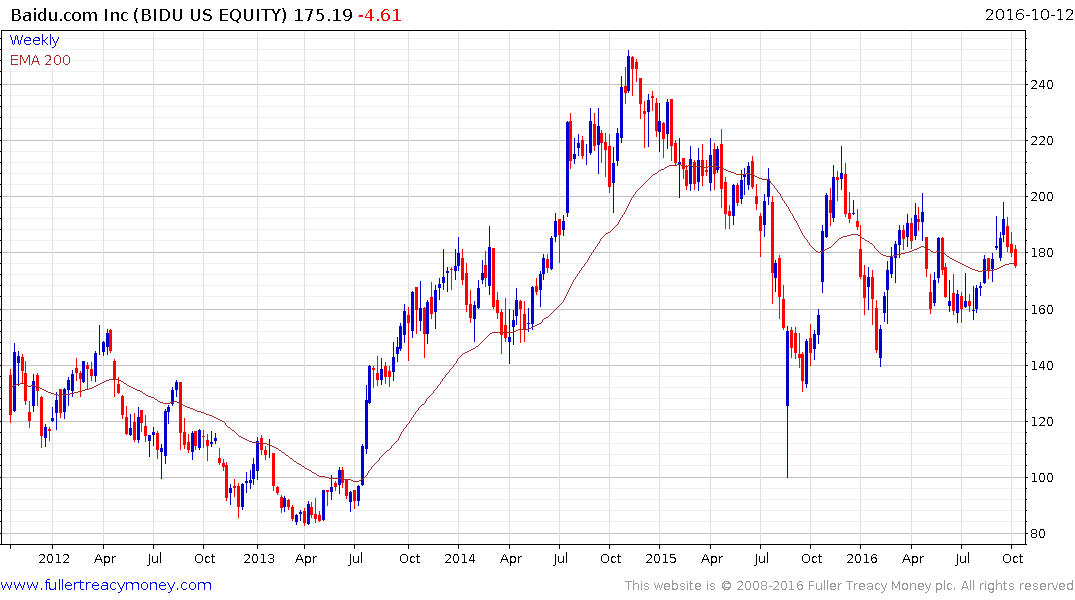Click the 2014 year label on the time axis
Screen dimensions: 1075x600
460,558
